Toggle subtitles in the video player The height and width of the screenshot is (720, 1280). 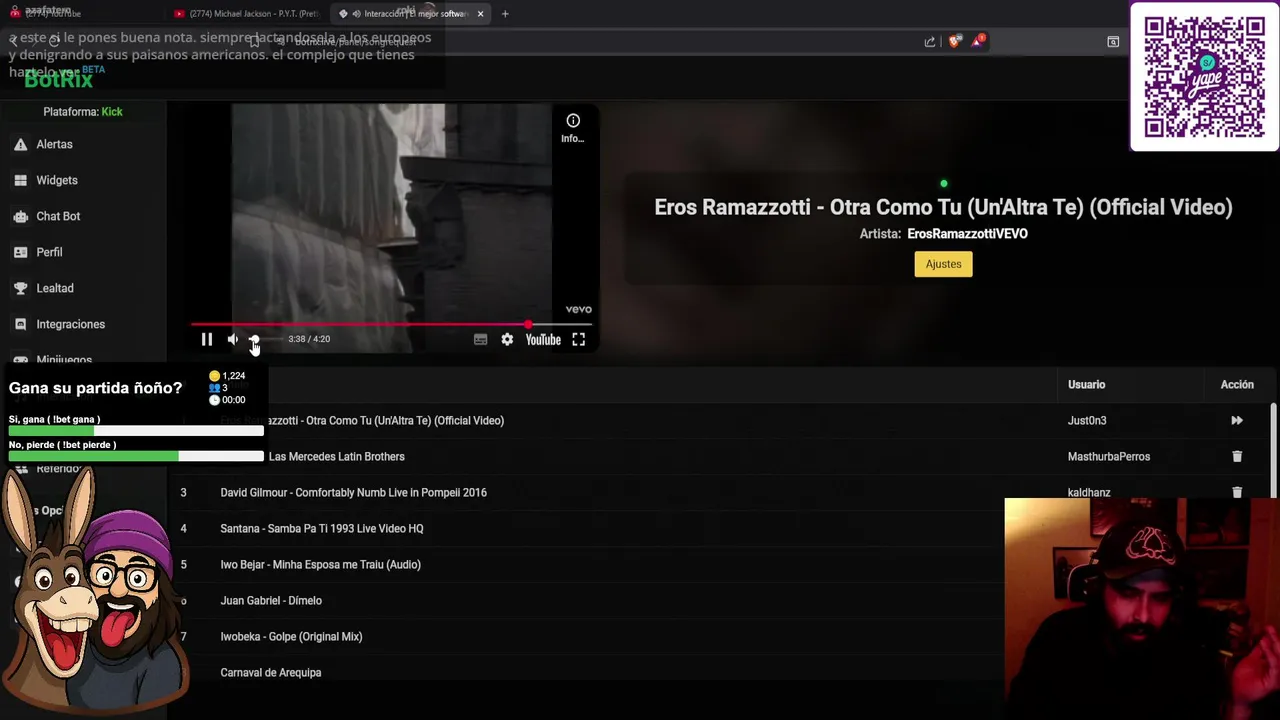[480, 340]
